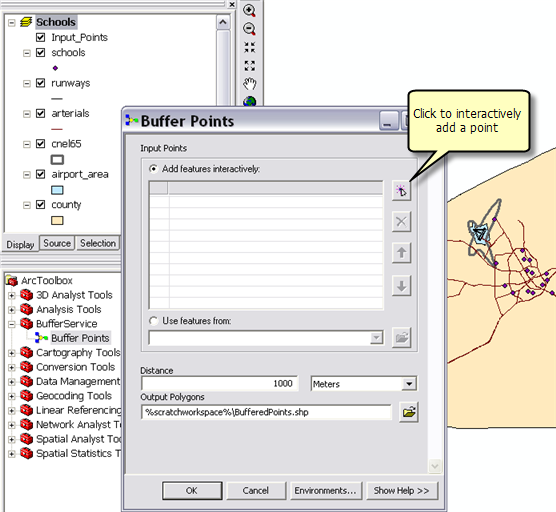Select the Use features from option
The image size is (556, 512).
pyautogui.click(x=153, y=321)
